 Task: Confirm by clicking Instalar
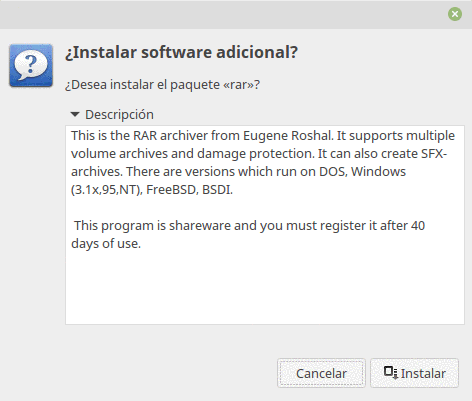(414, 373)
